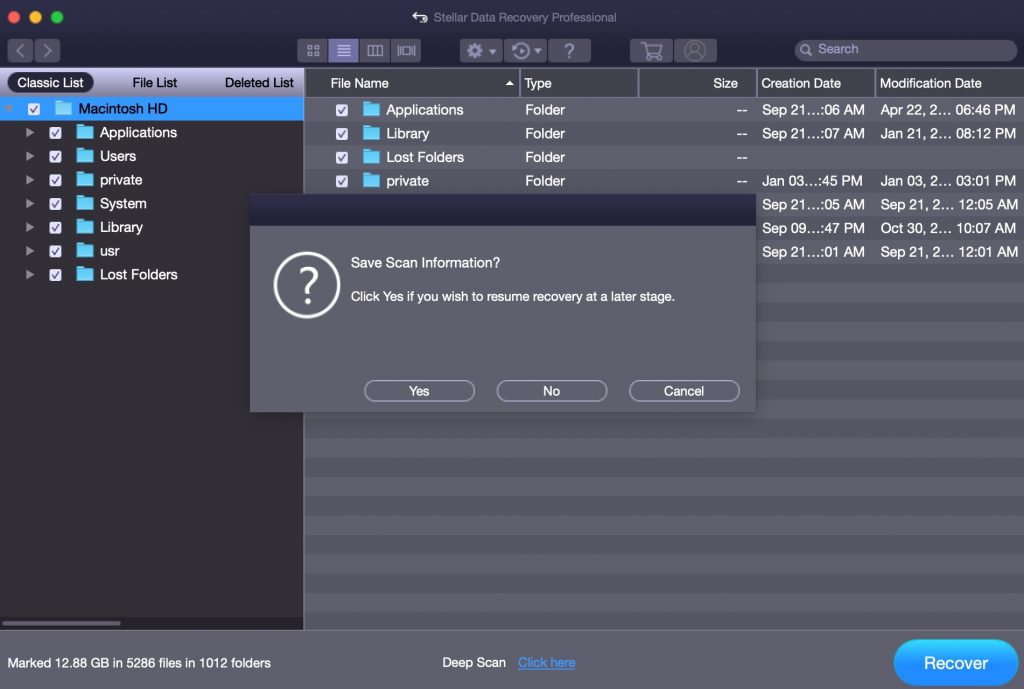Click the left panel horizontal scrollbar
This screenshot has height=689, width=1024.
[61, 623]
